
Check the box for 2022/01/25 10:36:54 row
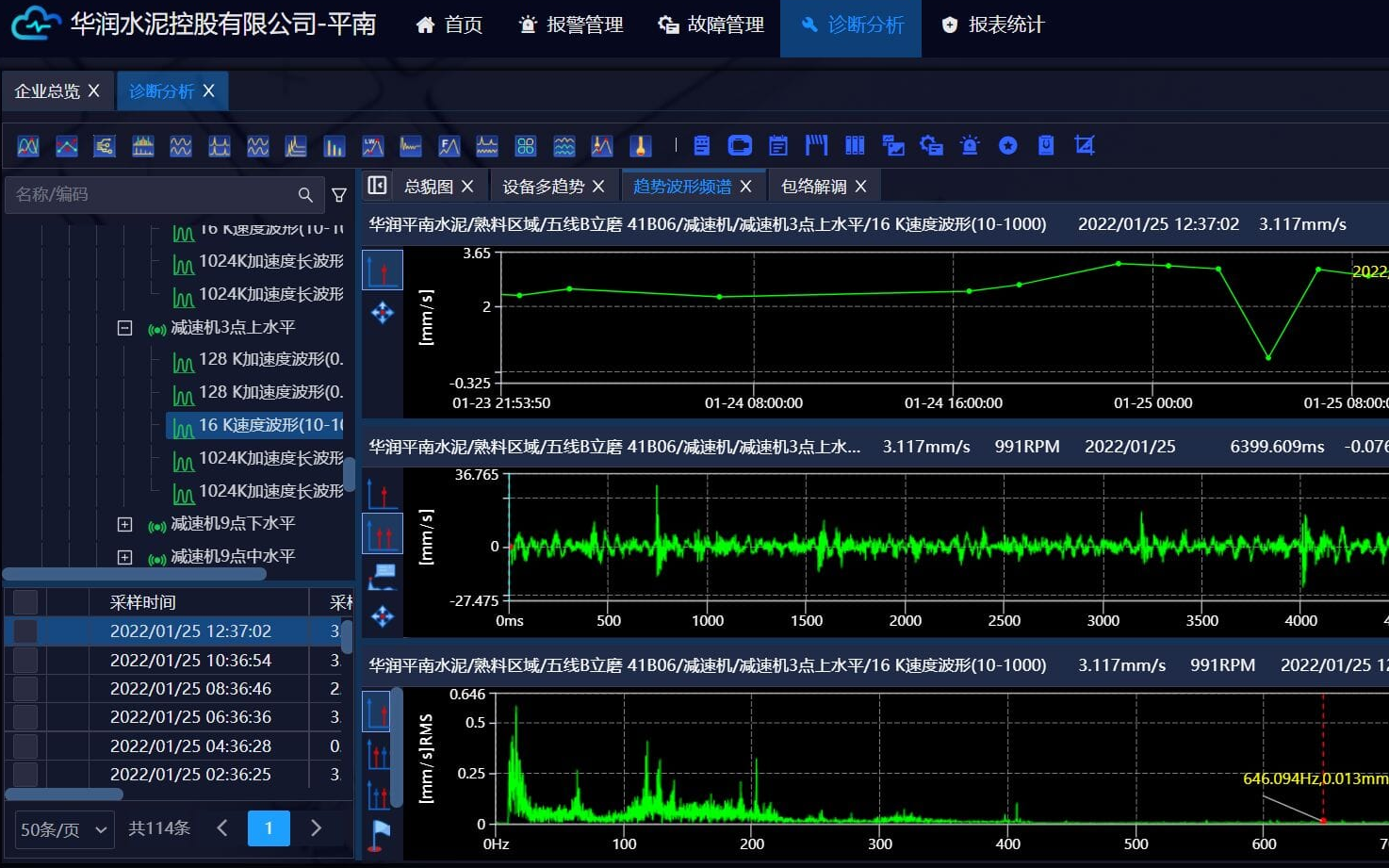pyautogui.click(x=25, y=660)
